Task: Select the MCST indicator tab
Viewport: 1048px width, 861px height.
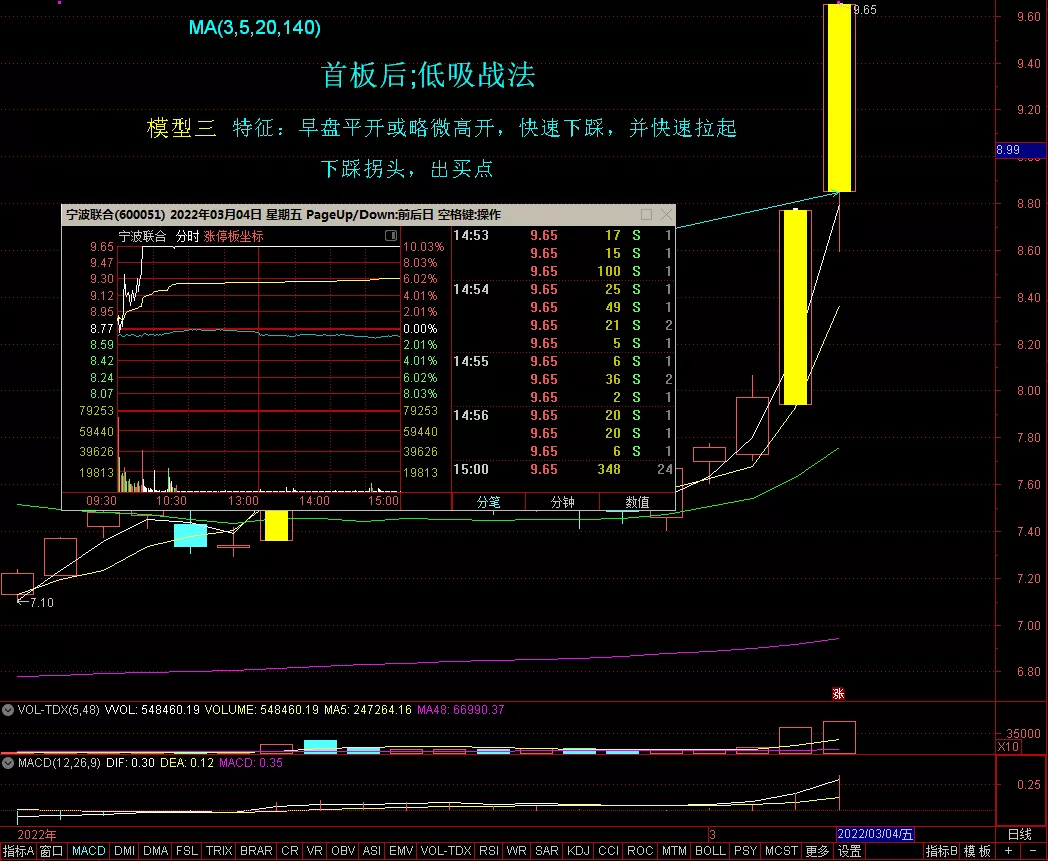Action: [781, 851]
